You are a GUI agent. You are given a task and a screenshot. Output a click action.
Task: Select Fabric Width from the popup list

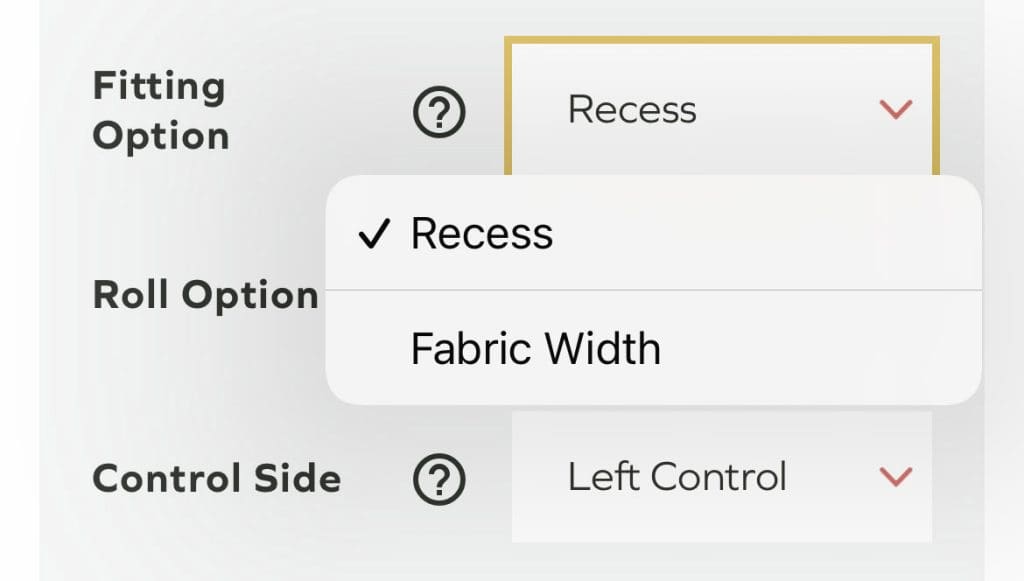(x=536, y=349)
